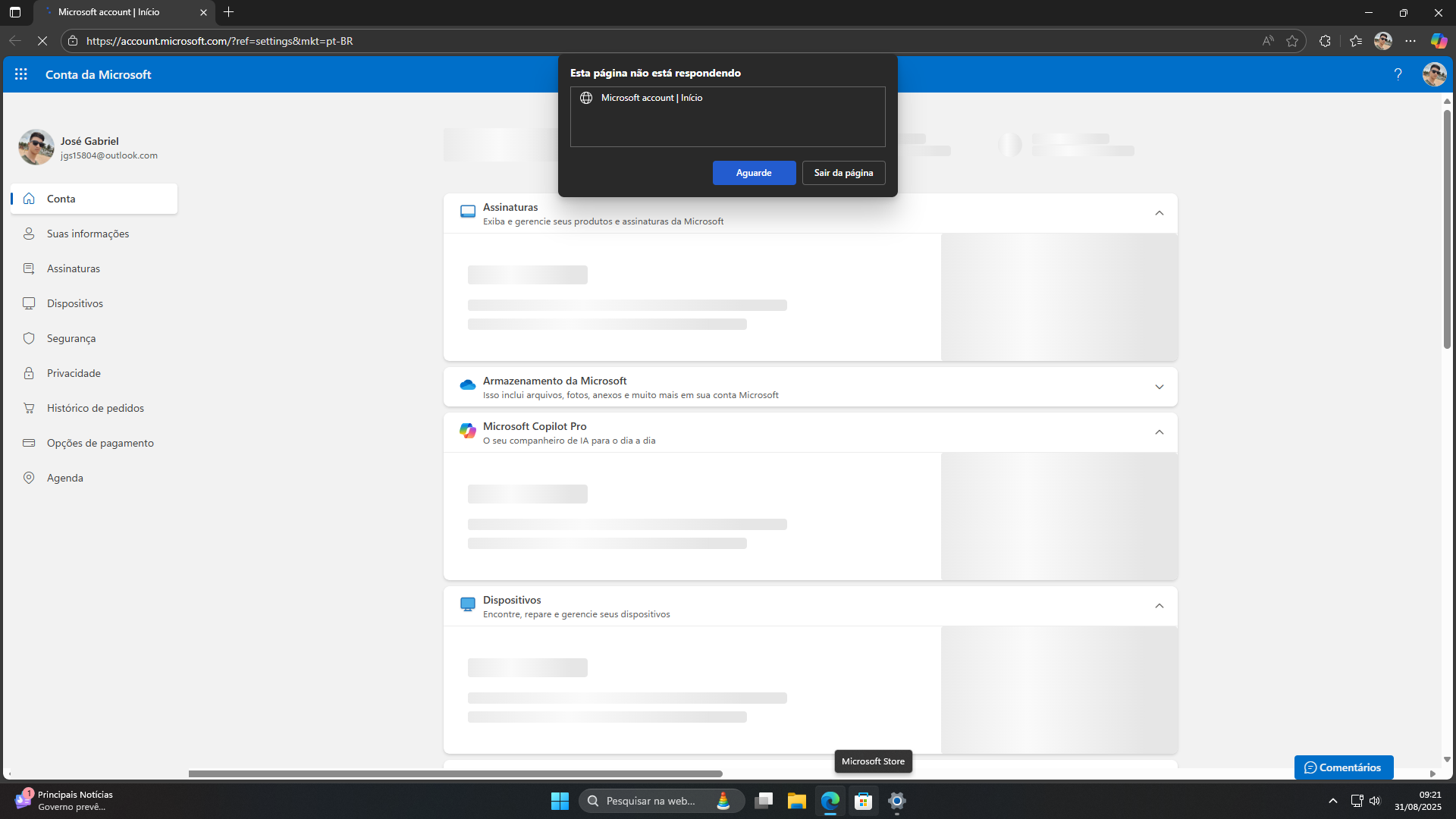Open the Copilot sidebar
The height and width of the screenshot is (819, 1456).
pos(1439,41)
